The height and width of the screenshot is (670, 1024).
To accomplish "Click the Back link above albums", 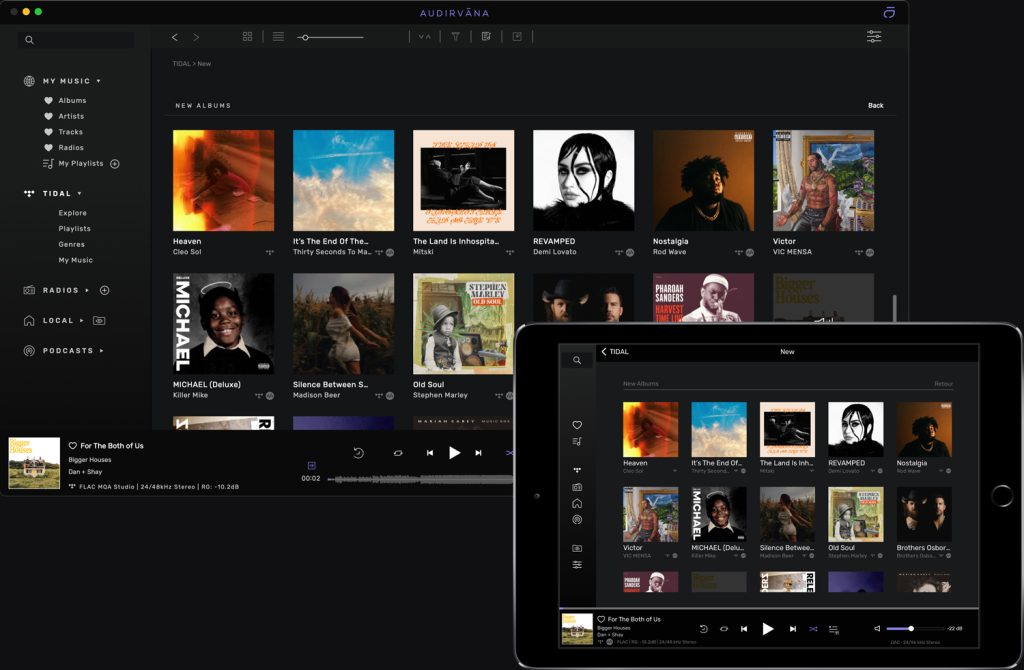I will pyautogui.click(x=875, y=106).
